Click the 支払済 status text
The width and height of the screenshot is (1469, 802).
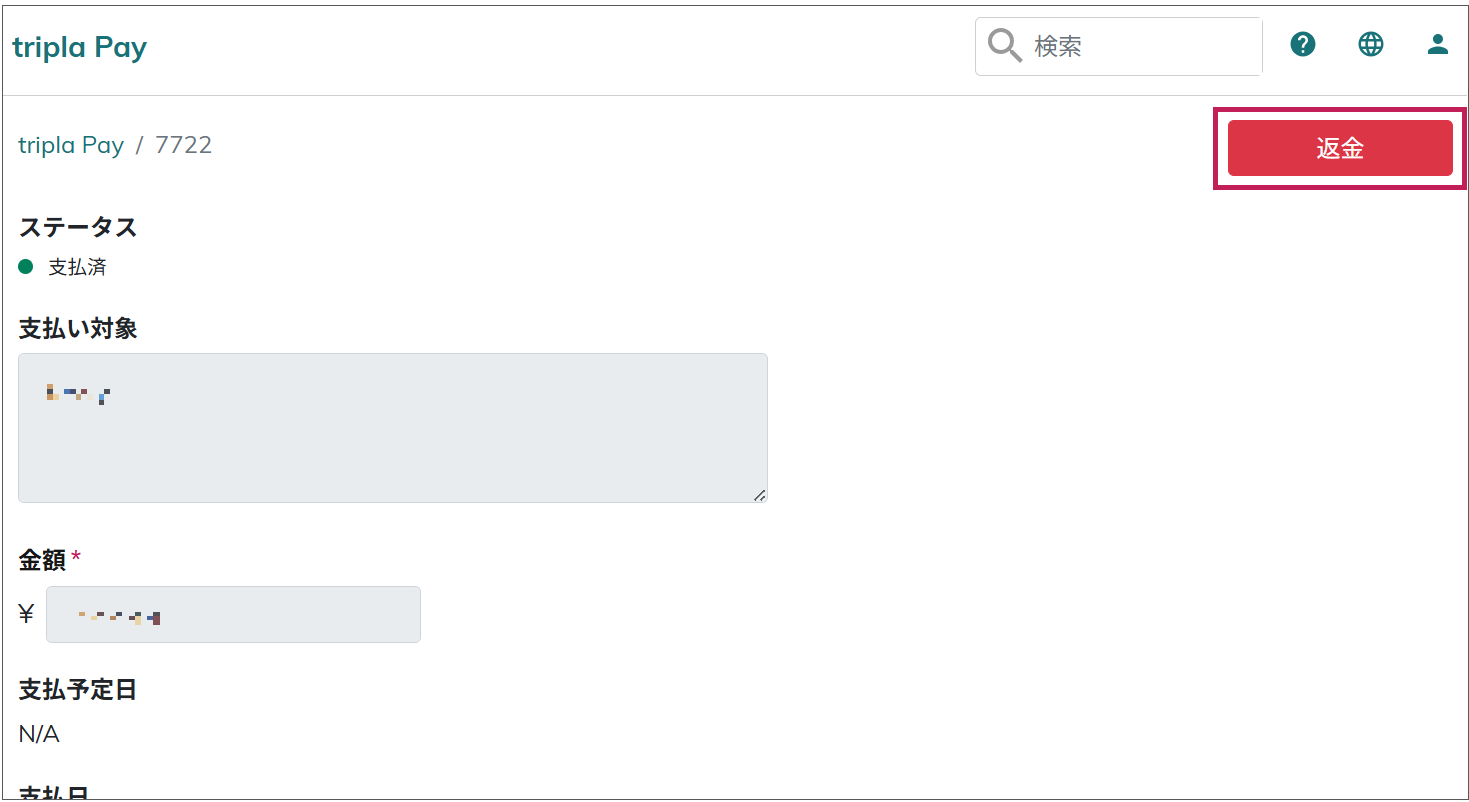(x=77, y=267)
